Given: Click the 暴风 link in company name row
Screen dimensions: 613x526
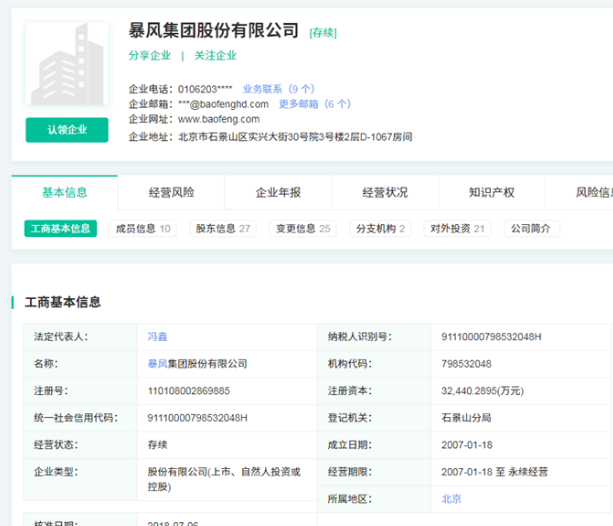Looking at the screenshot, I should [x=158, y=364].
